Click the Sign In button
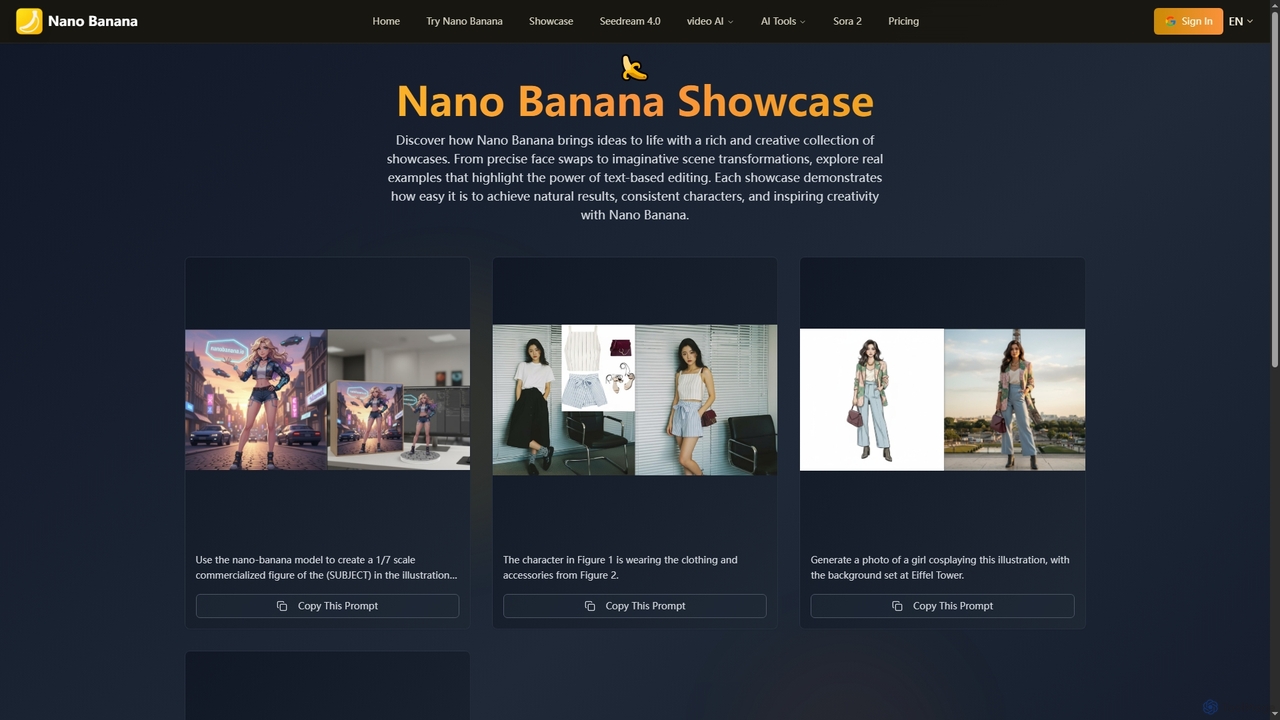Screen dimensions: 1280x720 [1188, 21]
